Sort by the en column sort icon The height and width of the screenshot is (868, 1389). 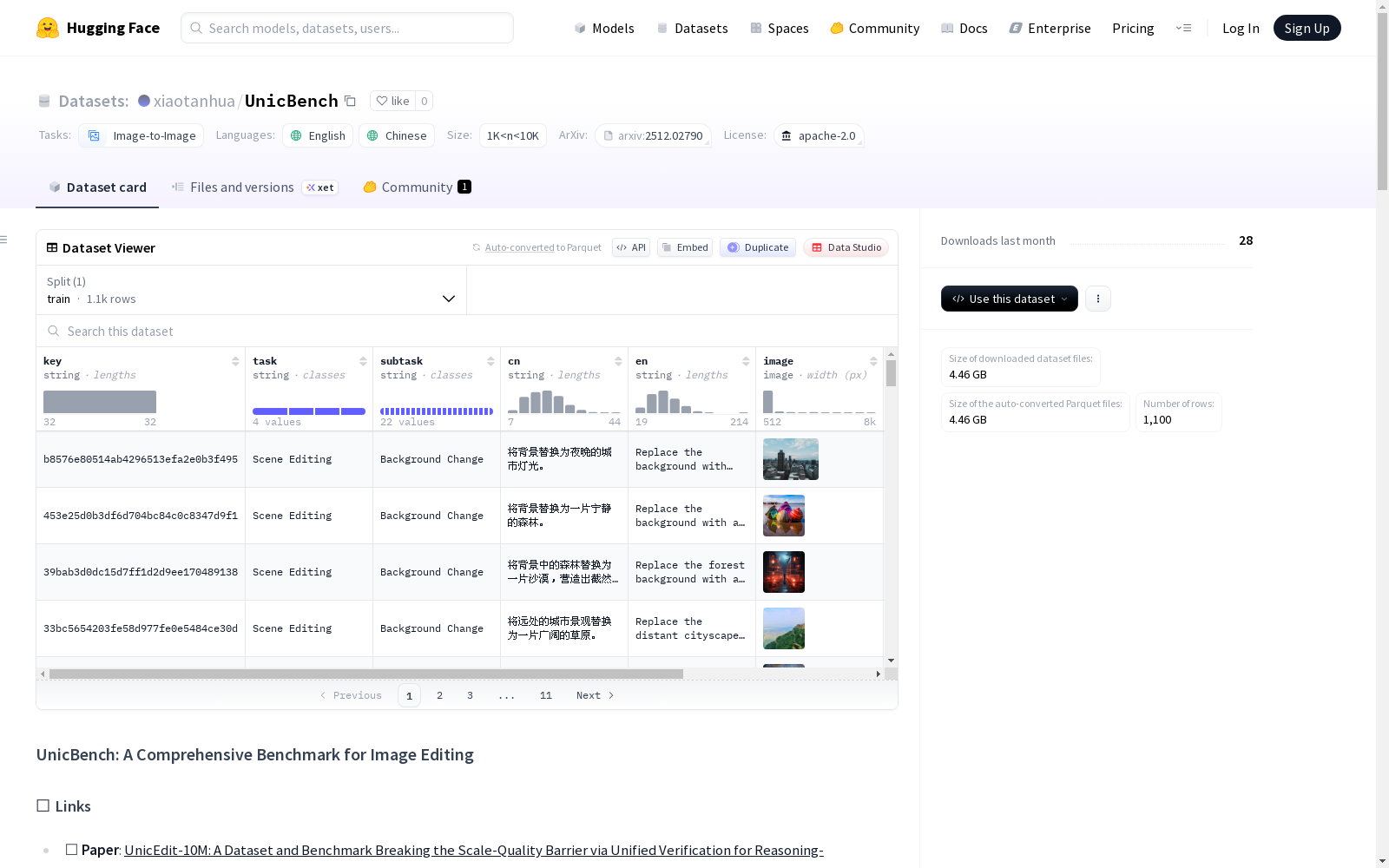coord(746,361)
